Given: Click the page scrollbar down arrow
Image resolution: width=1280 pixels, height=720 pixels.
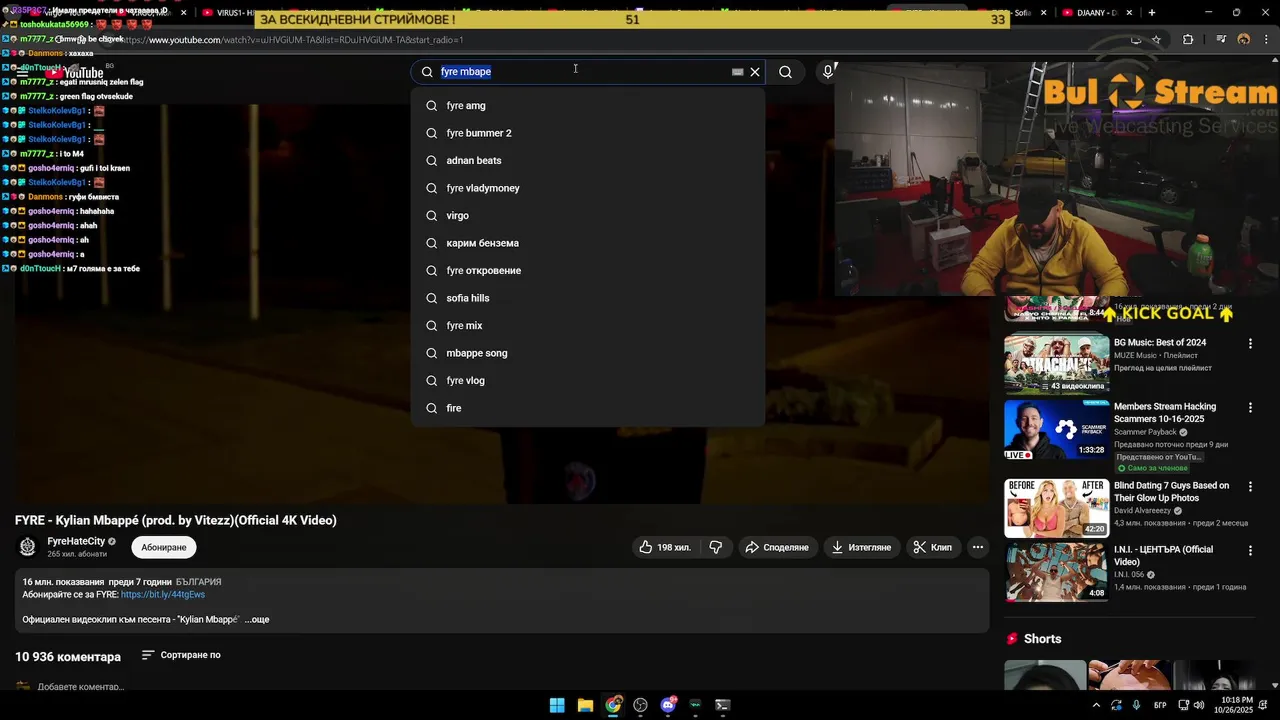Looking at the screenshot, I should pos(1274,685).
